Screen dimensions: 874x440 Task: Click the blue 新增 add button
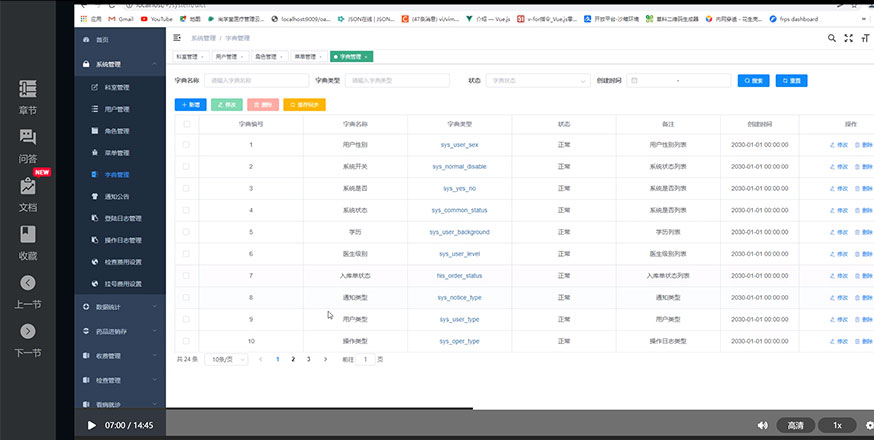coord(191,104)
